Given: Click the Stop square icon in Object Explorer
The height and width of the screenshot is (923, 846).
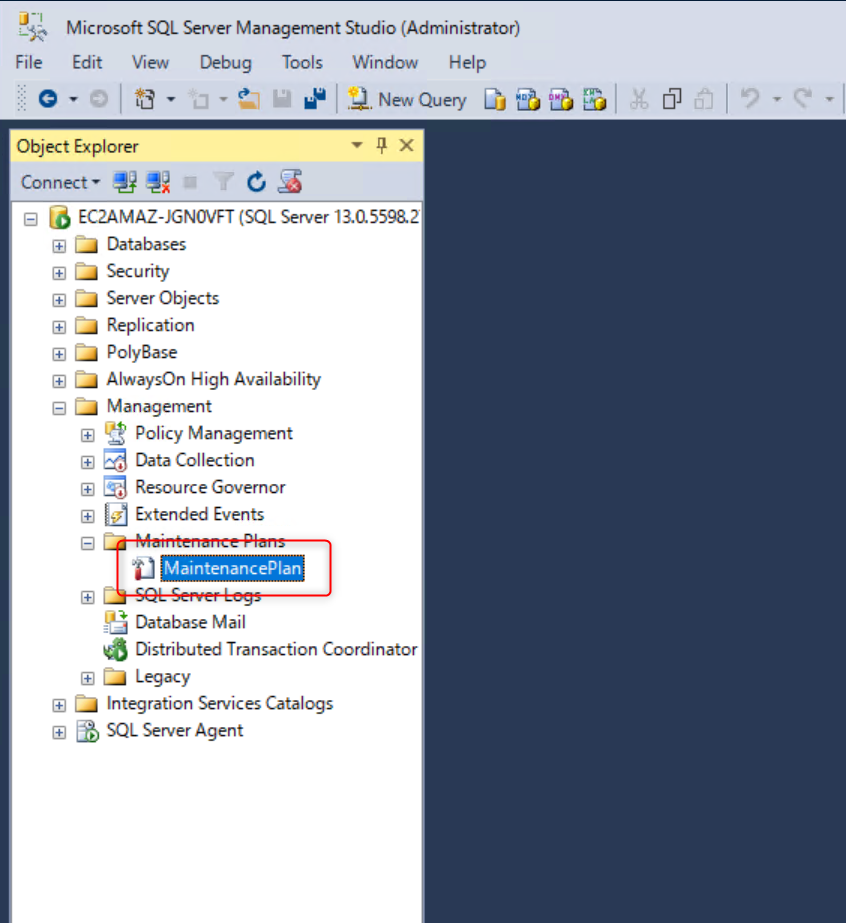Looking at the screenshot, I should 190,182.
